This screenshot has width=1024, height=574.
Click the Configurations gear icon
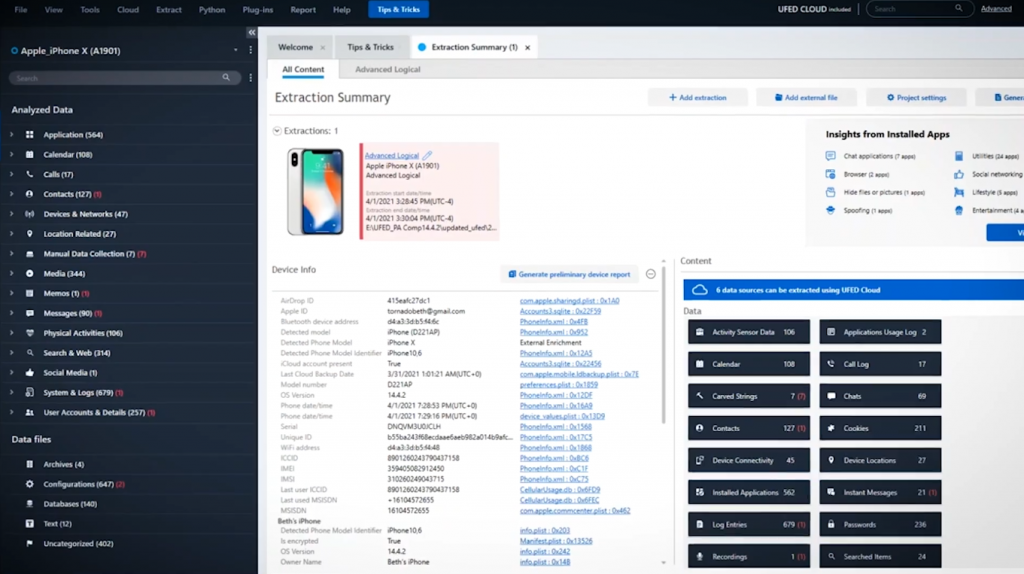29,484
